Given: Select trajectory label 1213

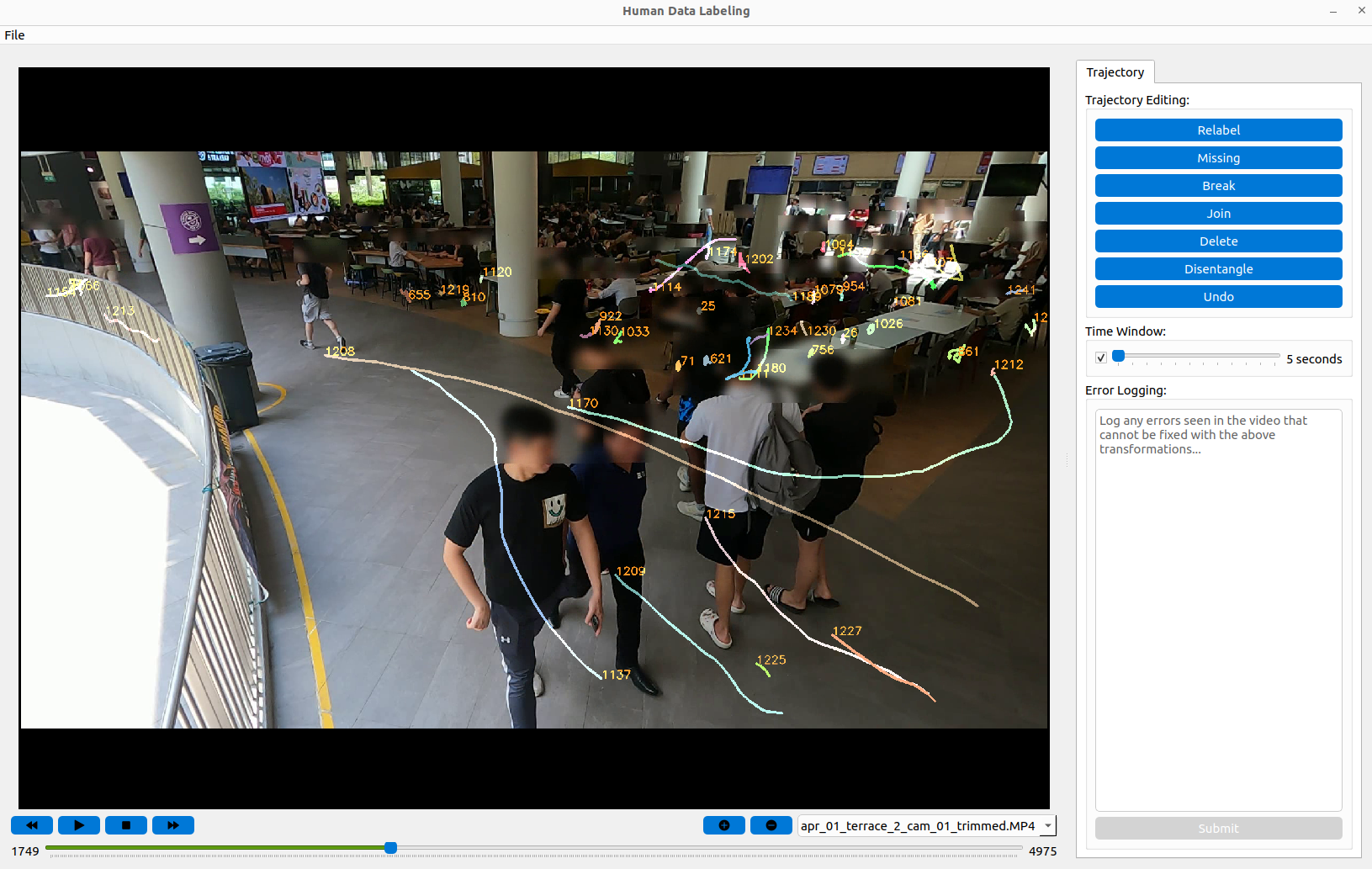Looking at the screenshot, I should coord(120,311).
